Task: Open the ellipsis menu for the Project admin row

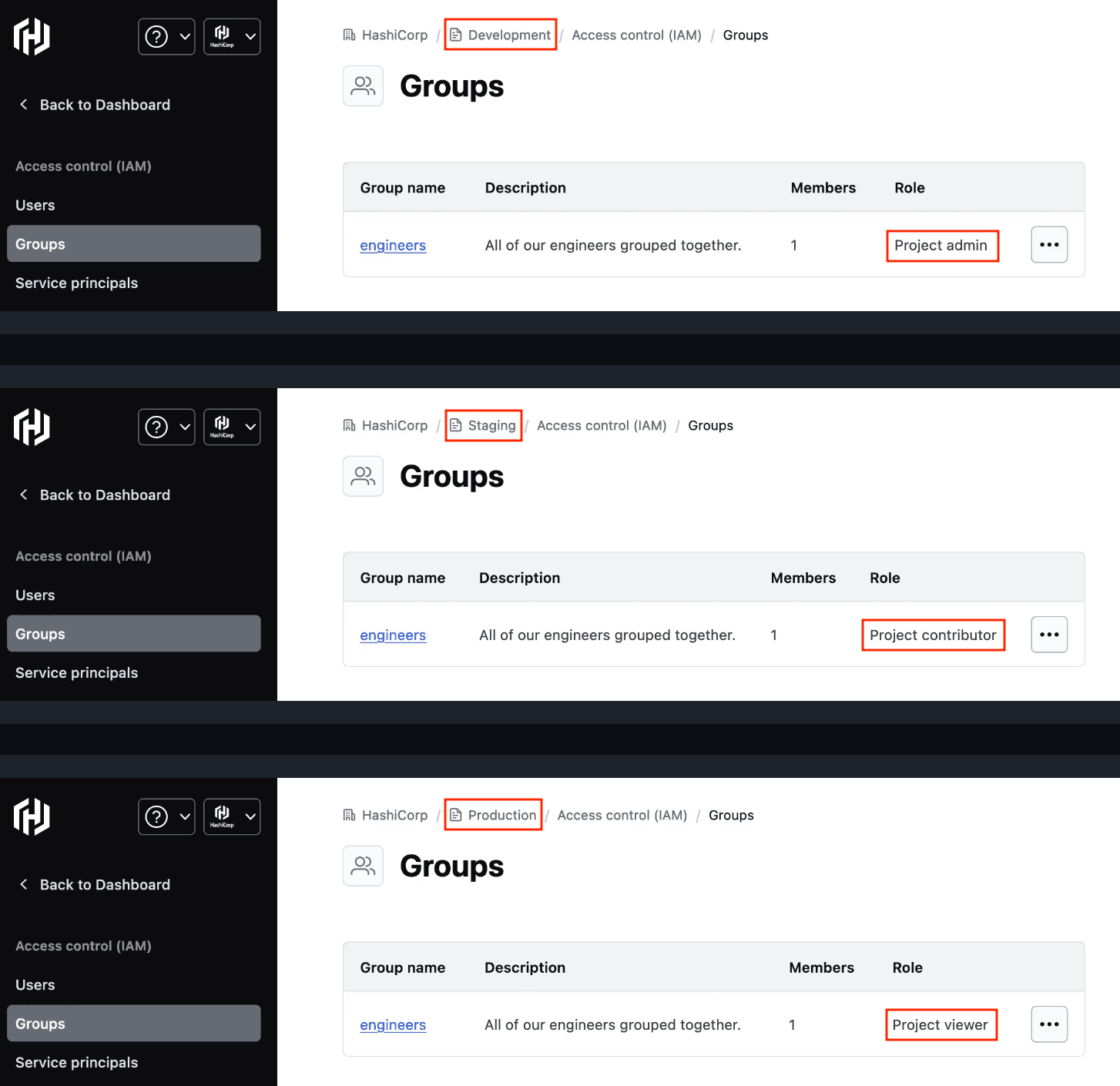Action: pos(1048,245)
